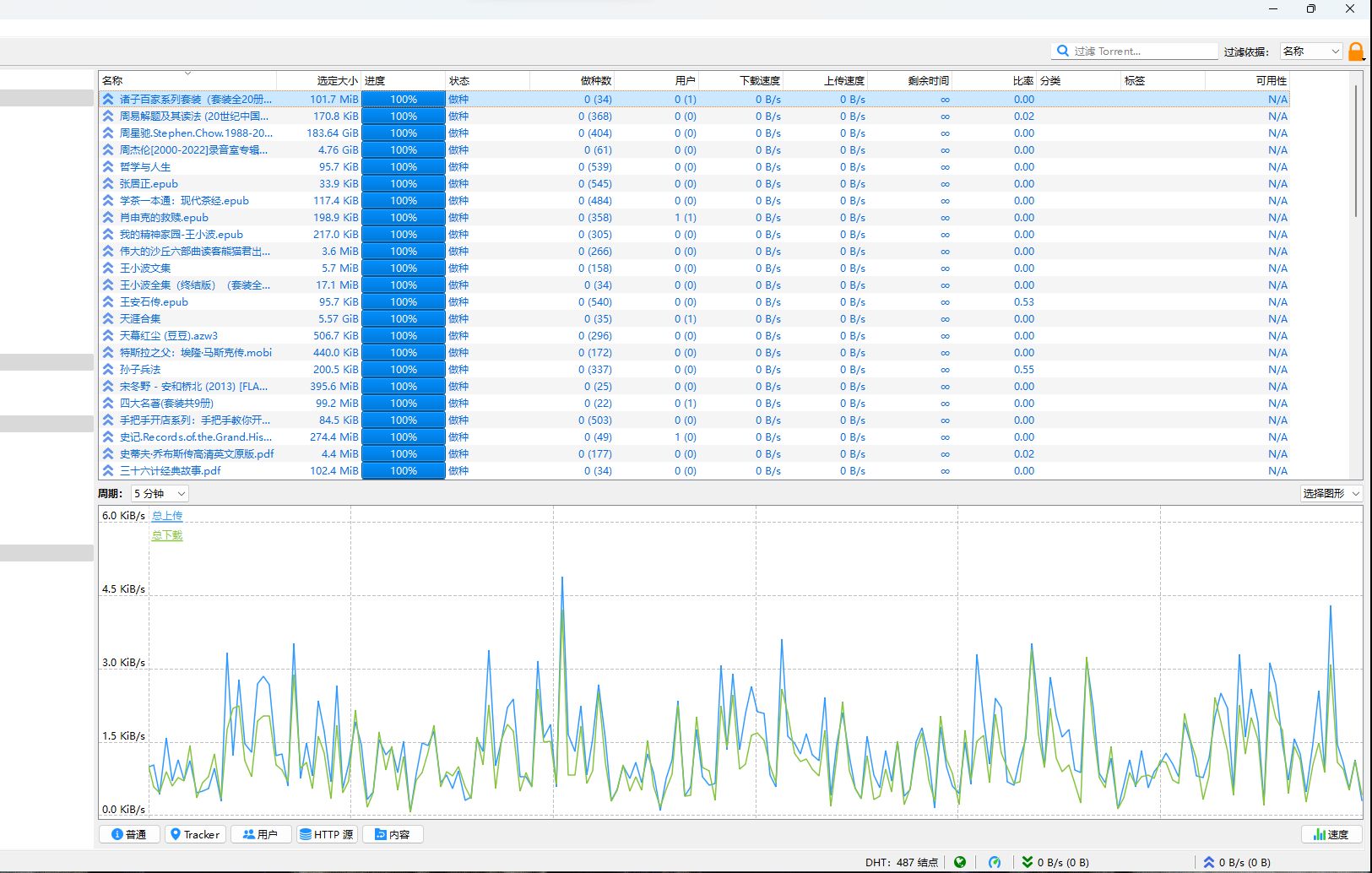
Task: Click folder icon on 内容 tab
Action: (381, 834)
